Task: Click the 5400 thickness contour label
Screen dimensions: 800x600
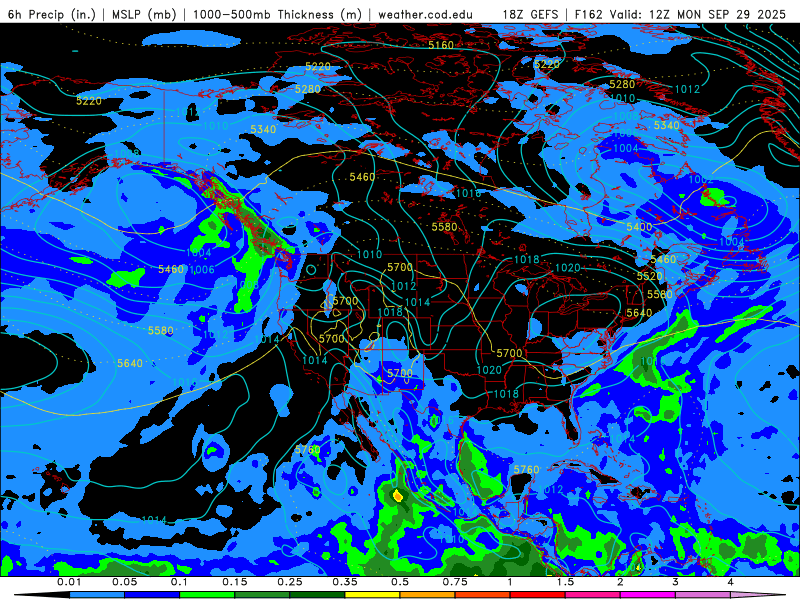Action: (639, 227)
